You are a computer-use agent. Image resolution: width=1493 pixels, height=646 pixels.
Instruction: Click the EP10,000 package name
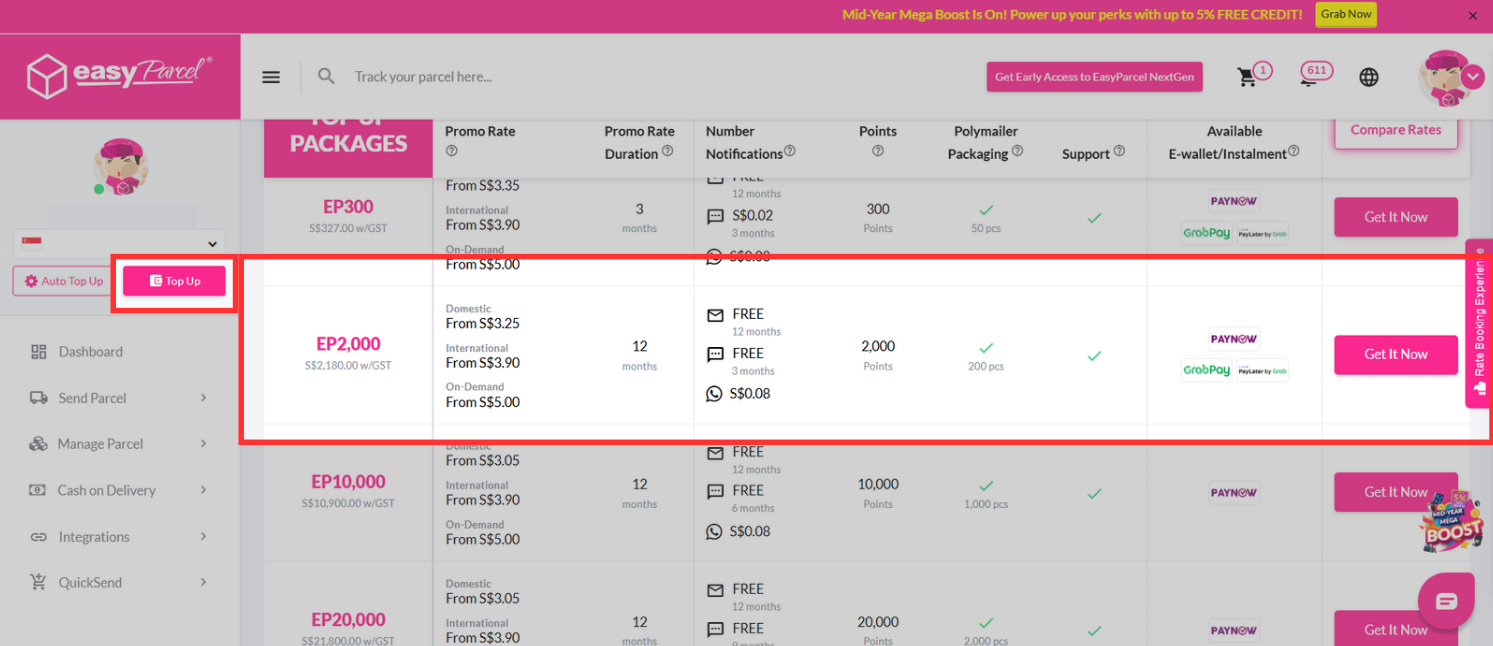pos(348,482)
